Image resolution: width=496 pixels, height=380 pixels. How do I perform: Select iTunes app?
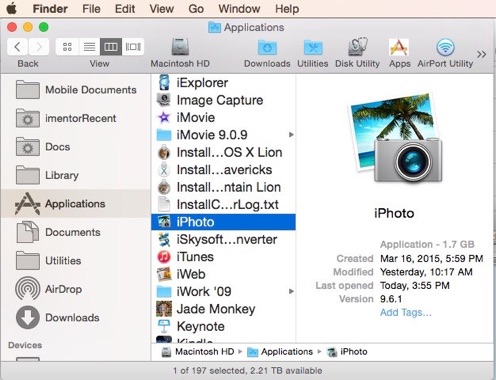[x=223, y=257]
